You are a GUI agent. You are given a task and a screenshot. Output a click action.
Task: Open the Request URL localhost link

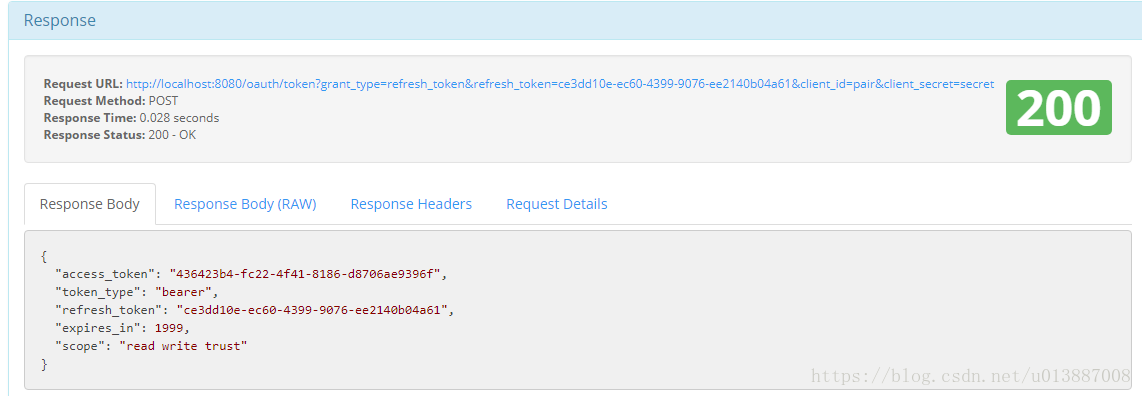(559, 84)
